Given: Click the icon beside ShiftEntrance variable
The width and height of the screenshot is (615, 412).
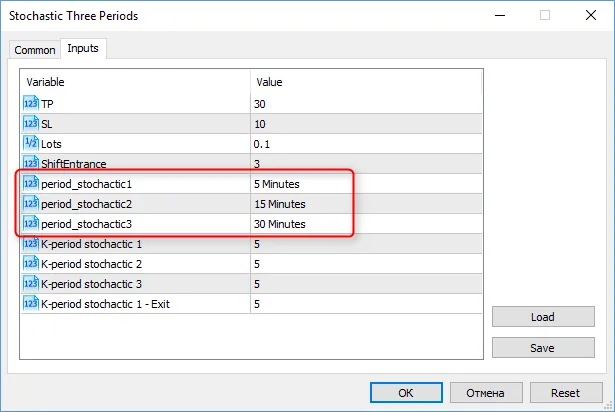Looking at the screenshot, I should click(30, 163).
